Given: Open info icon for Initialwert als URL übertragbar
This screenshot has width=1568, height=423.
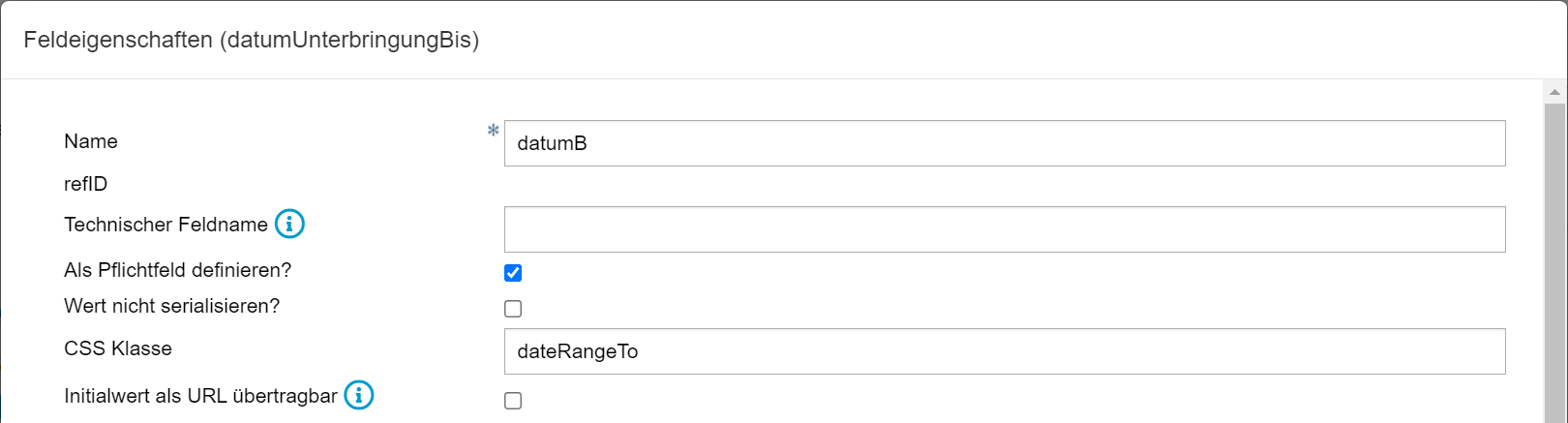Looking at the screenshot, I should 359,396.
